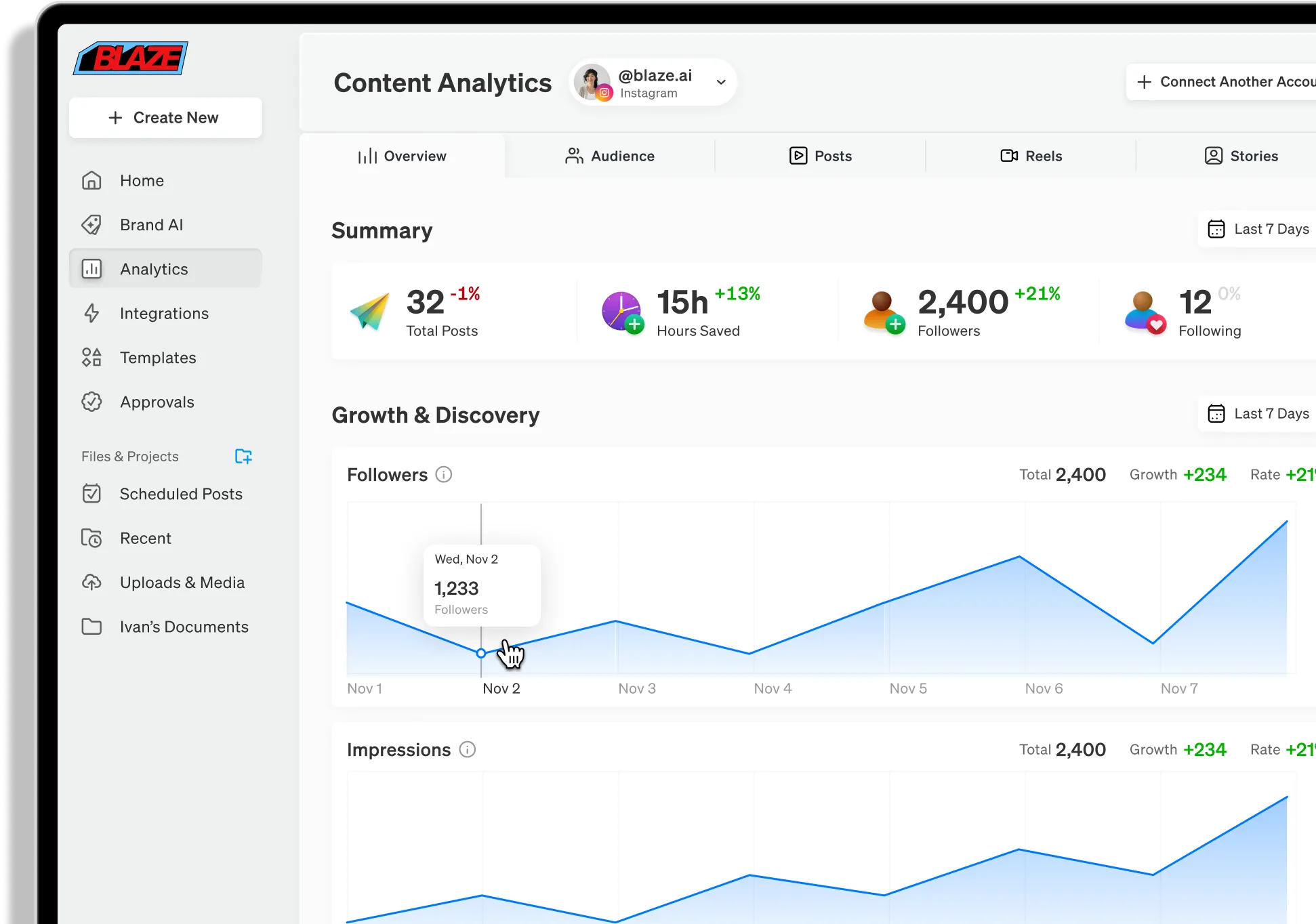The width and height of the screenshot is (1316, 924).
Task: Expand the @blaze.ai account dropdown
Action: coord(721,82)
